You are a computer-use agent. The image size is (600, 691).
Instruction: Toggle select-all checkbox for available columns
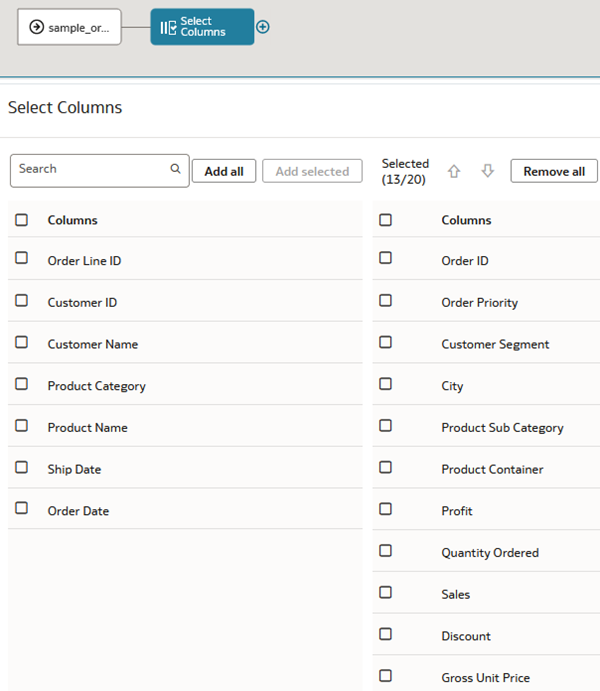pos(22,220)
